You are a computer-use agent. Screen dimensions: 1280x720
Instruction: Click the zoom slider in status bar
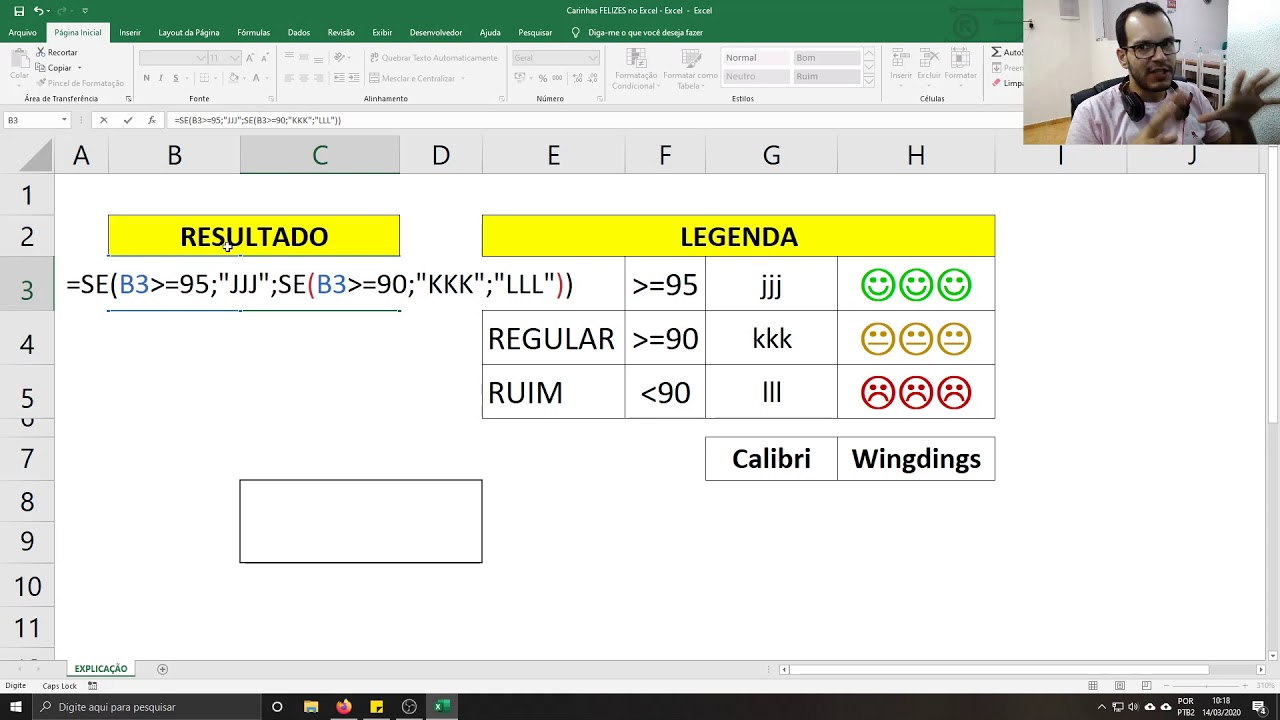(1204, 685)
